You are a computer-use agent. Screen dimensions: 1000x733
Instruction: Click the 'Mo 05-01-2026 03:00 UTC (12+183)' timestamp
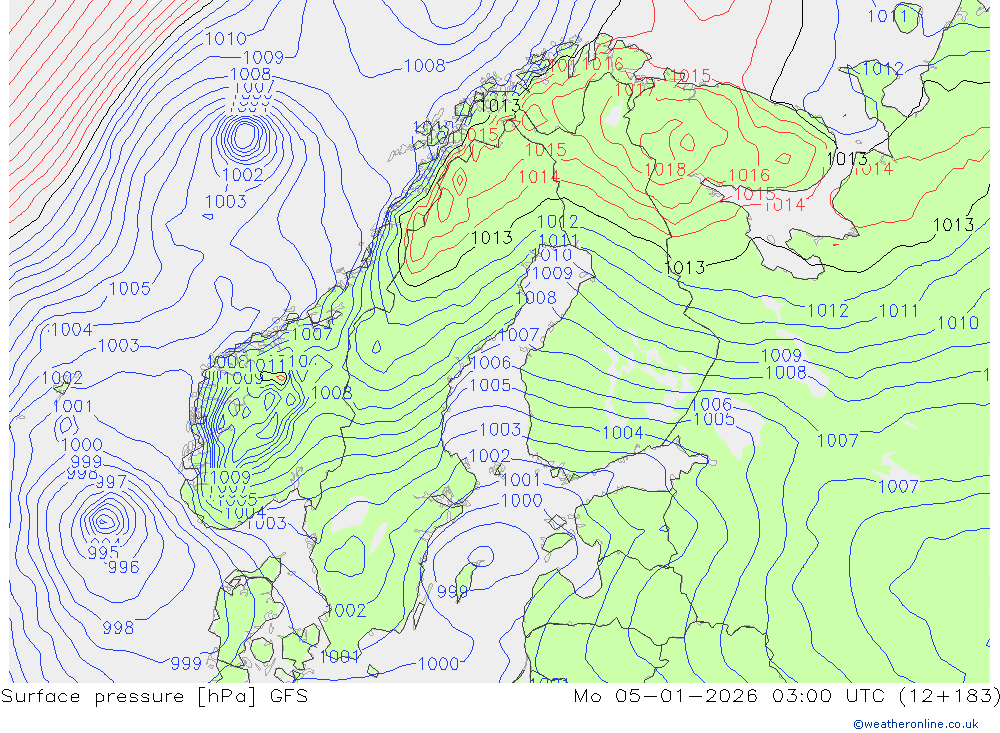786,695
